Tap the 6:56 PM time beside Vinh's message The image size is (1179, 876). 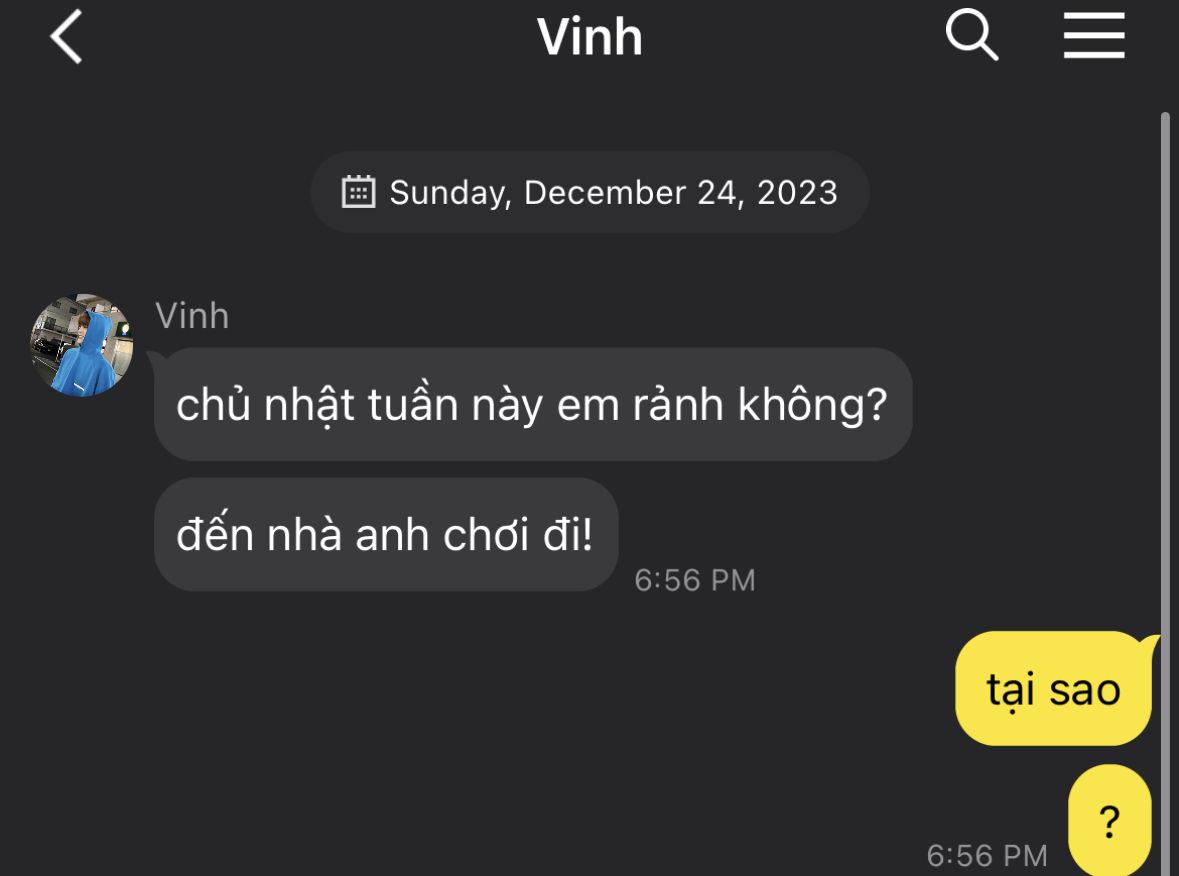pyautogui.click(x=695, y=580)
